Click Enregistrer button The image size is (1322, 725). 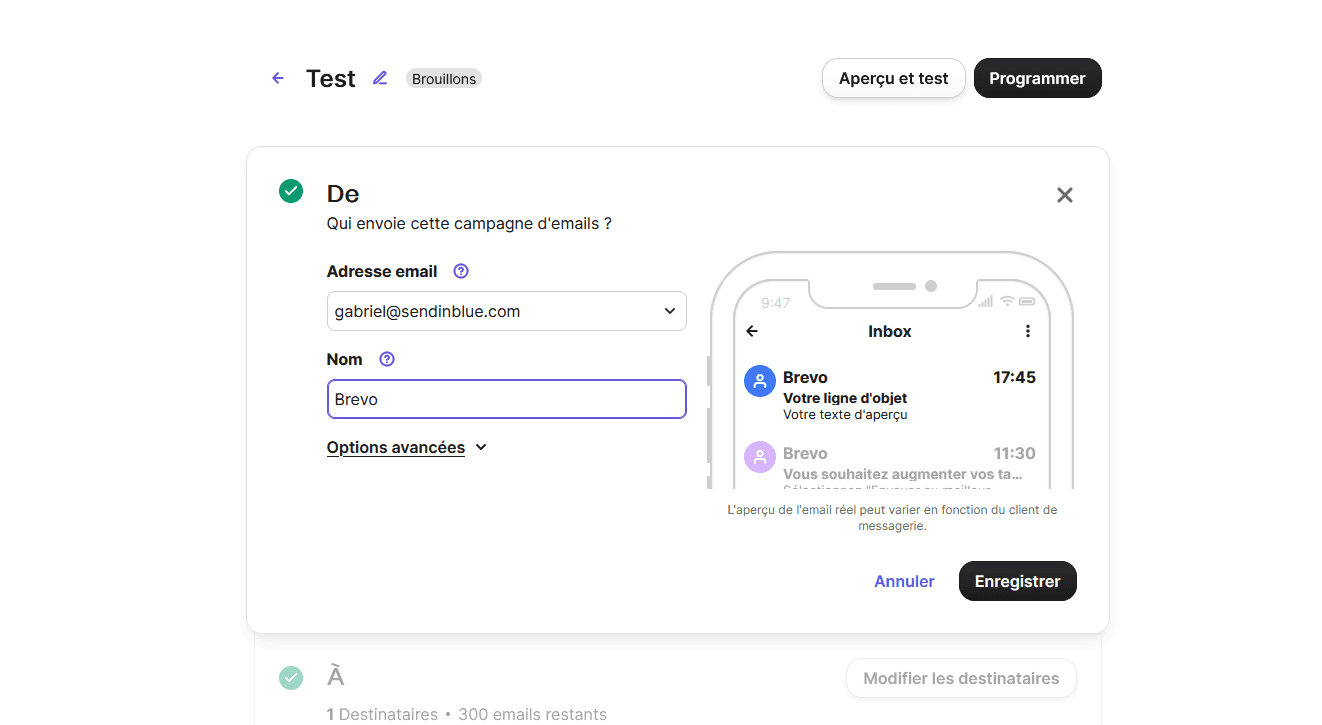1018,581
